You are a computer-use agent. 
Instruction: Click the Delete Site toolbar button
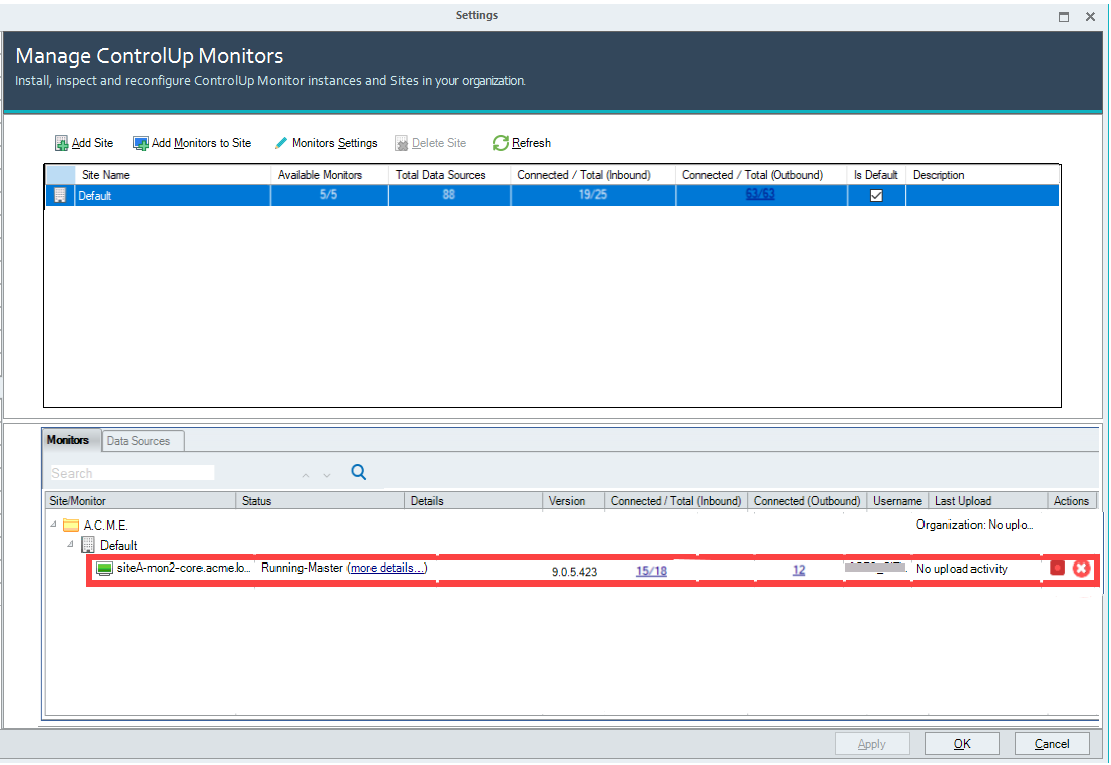point(431,143)
